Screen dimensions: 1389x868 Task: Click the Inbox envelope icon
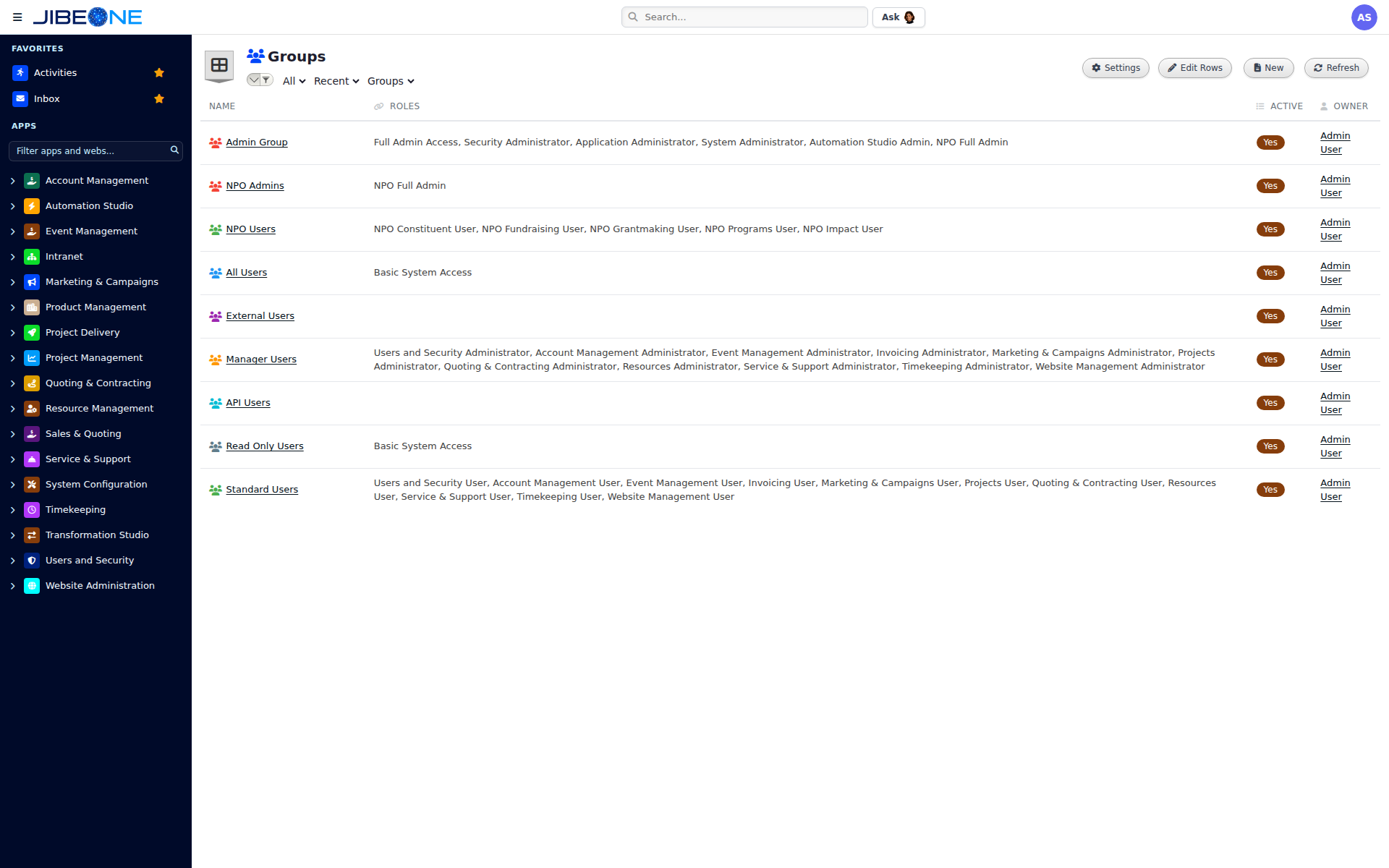[x=20, y=99]
